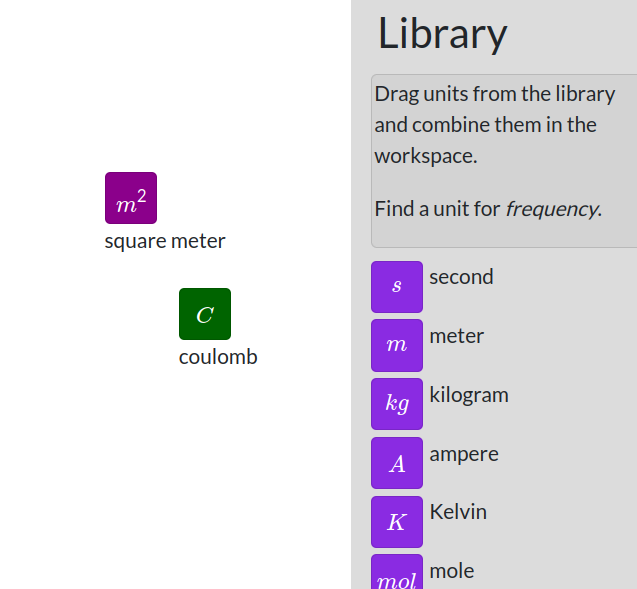637x589 pixels.
Task: Pick the second unit tile
Action: pos(397,287)
